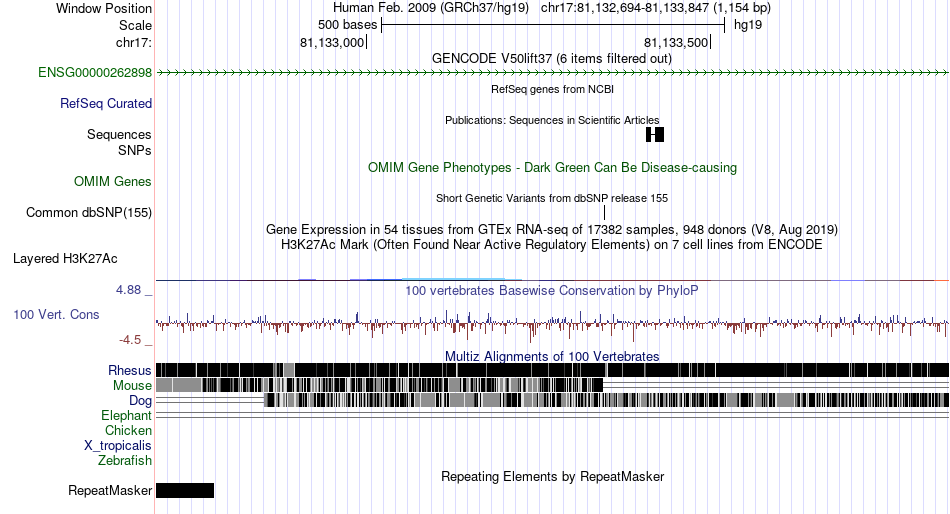
Task: Select the Mouse alignment row label
Action: click(132, 386)
